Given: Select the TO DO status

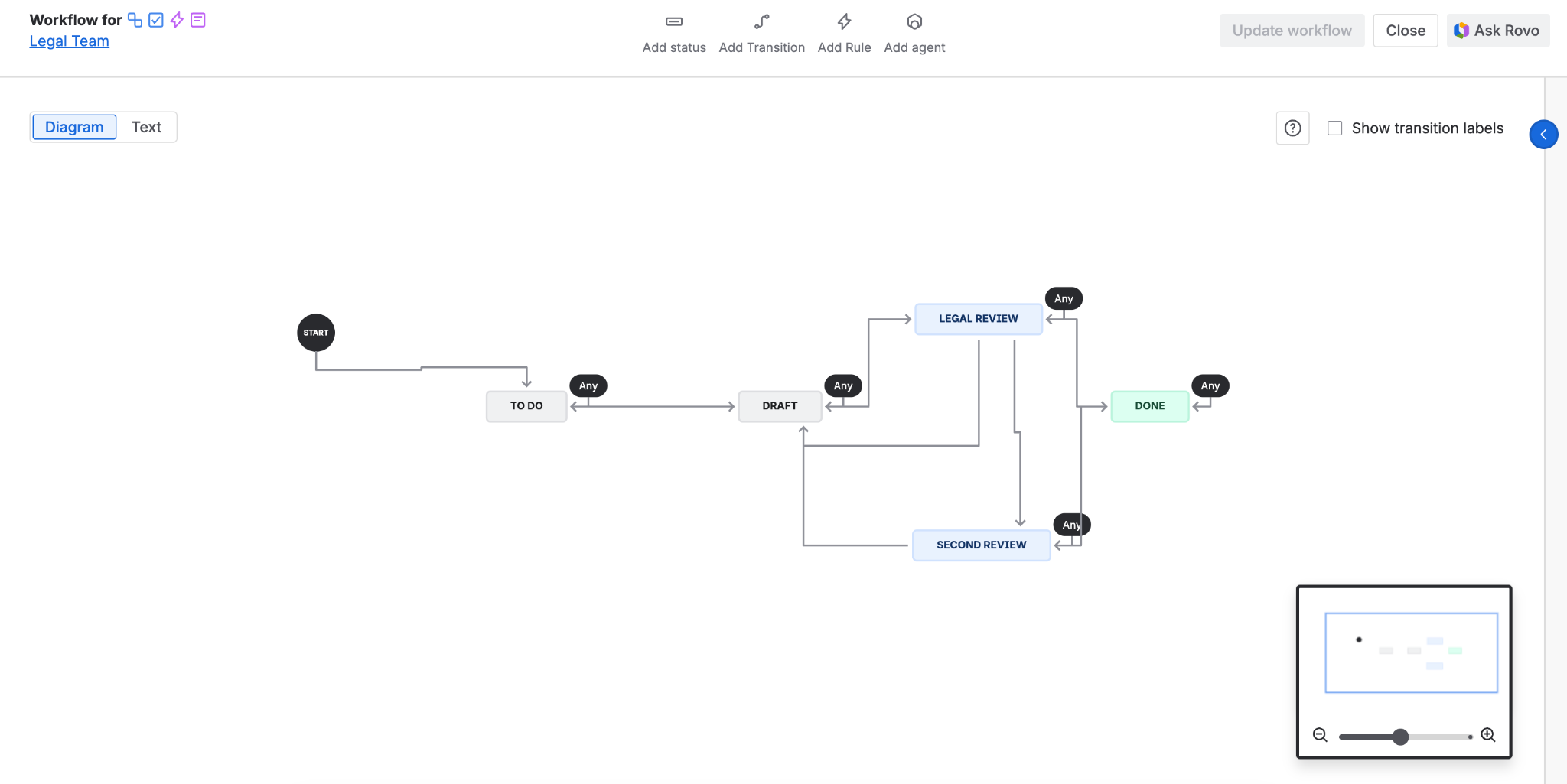Looking at the screenshot, I should click(x=526, y=406).
